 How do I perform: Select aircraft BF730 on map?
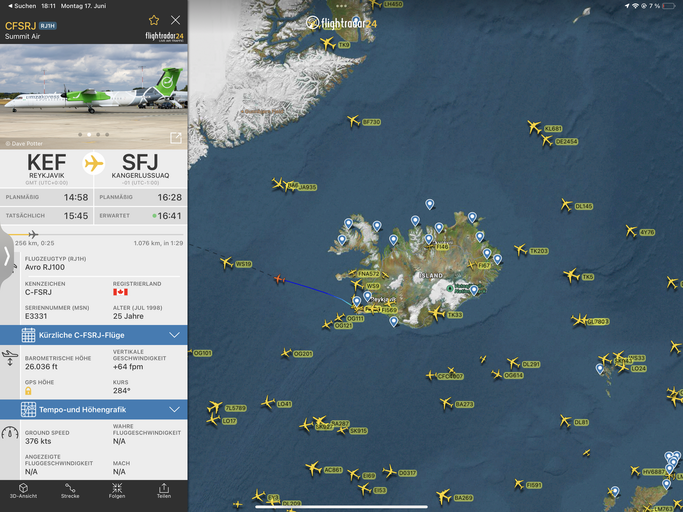[353, 121]
